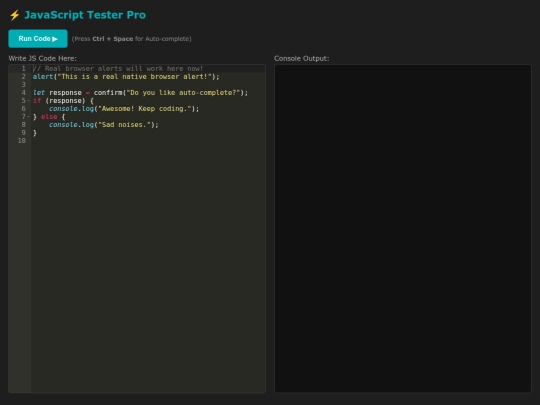
Task: Click the 'Console Output:' label
Action: 302,59
